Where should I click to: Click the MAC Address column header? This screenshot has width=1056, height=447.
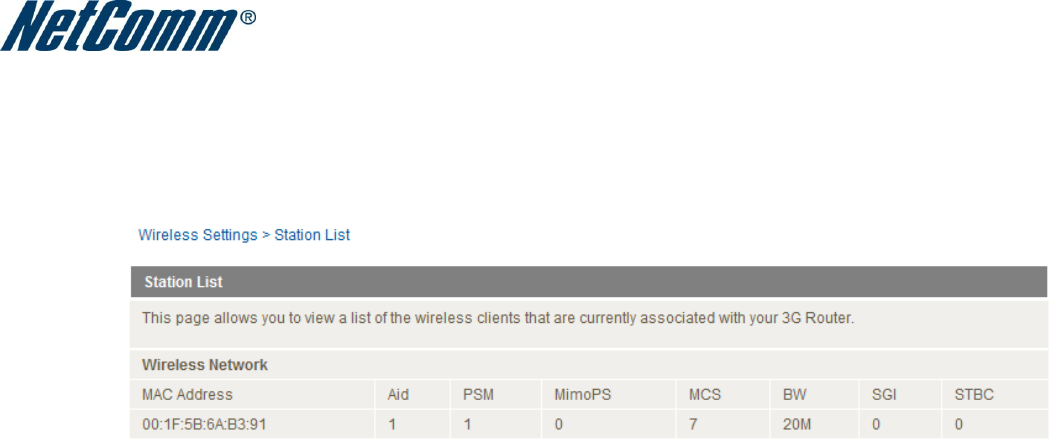click(x=187, y=395)
